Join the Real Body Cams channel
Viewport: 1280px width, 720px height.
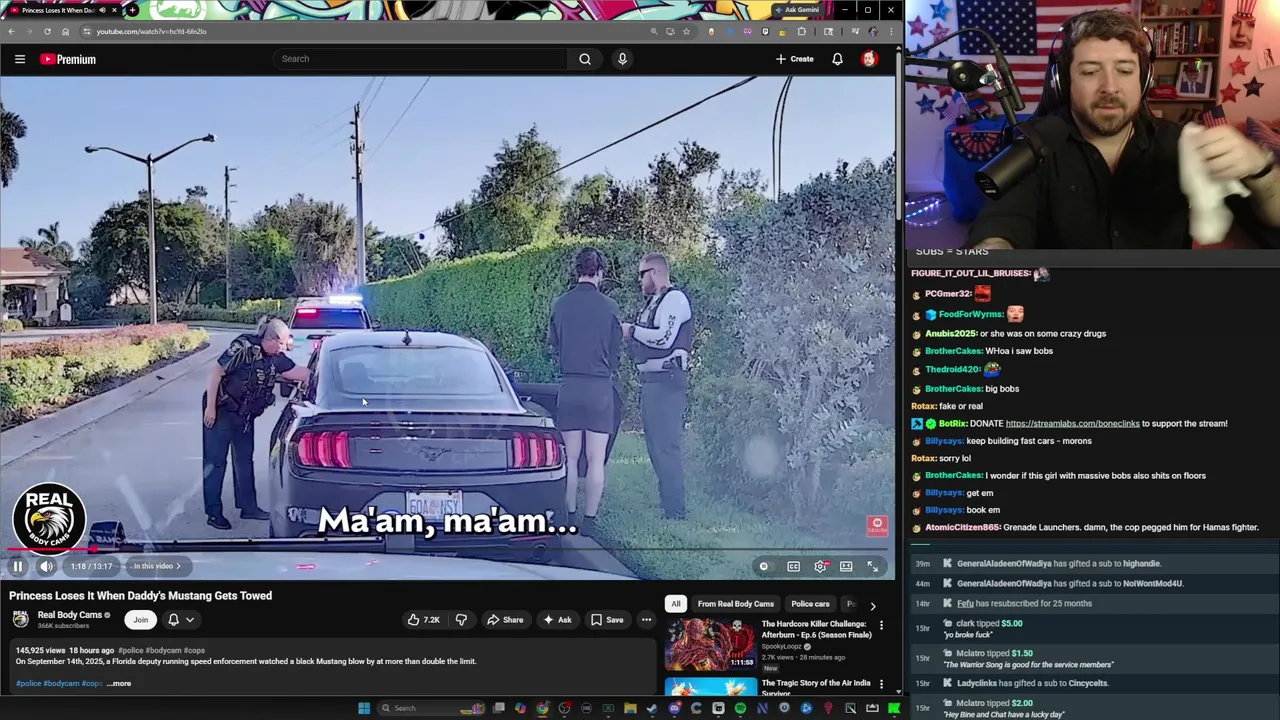(x=141, y=620)
